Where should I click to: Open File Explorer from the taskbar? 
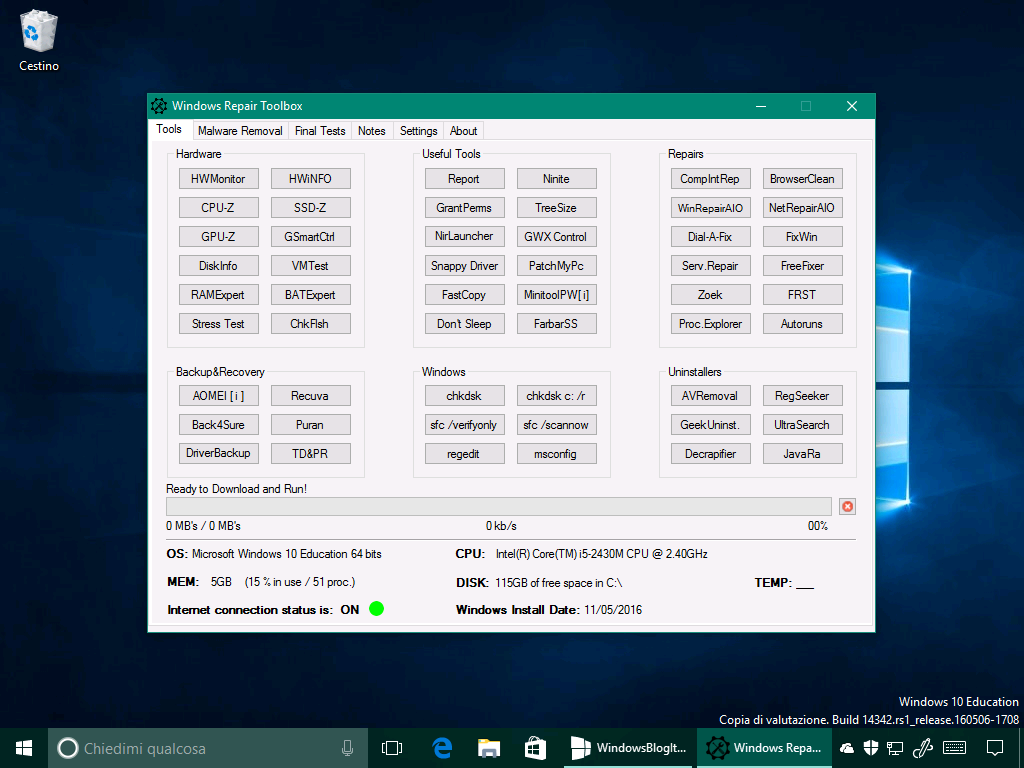point(488,748)
